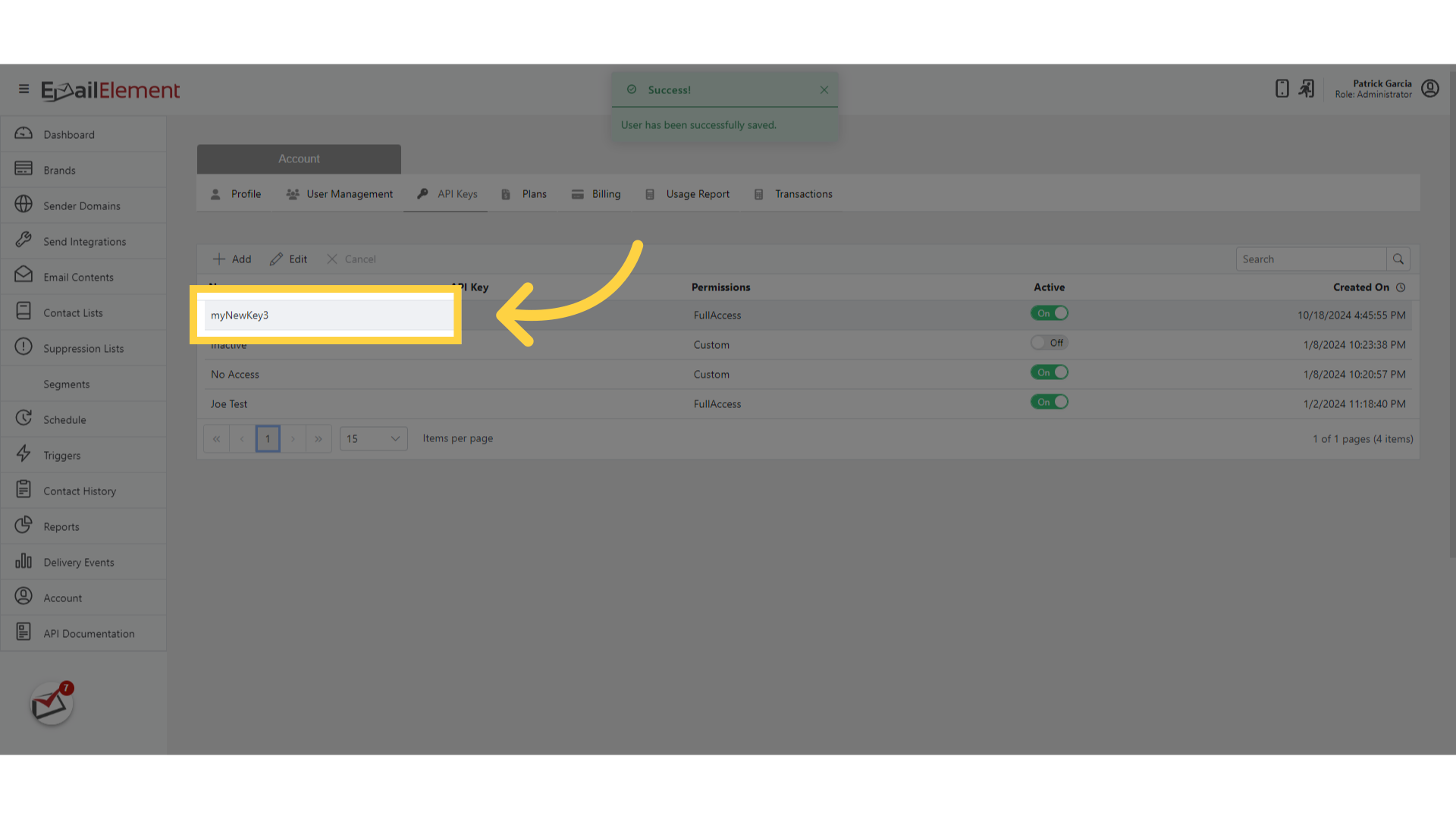Click the API Documentation icon

pyautogui.click(x=24, y=632)
